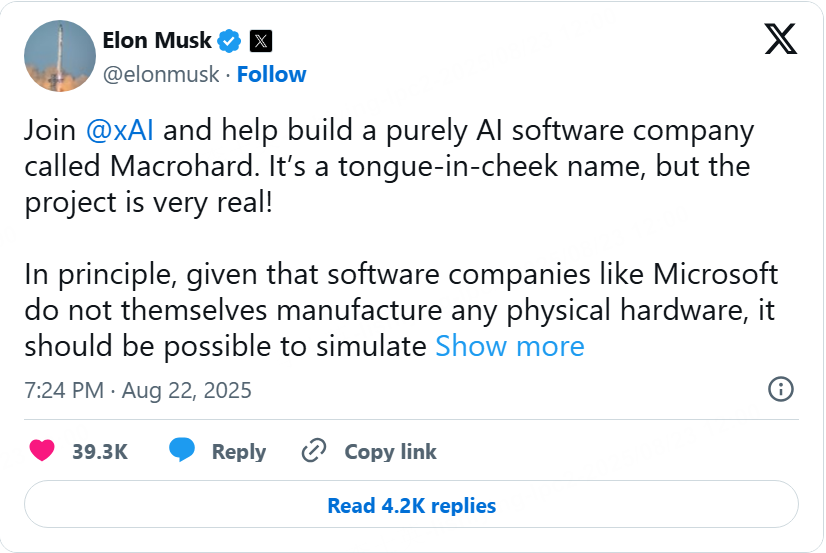Click the black X affiliate badge

click(261, 41)
